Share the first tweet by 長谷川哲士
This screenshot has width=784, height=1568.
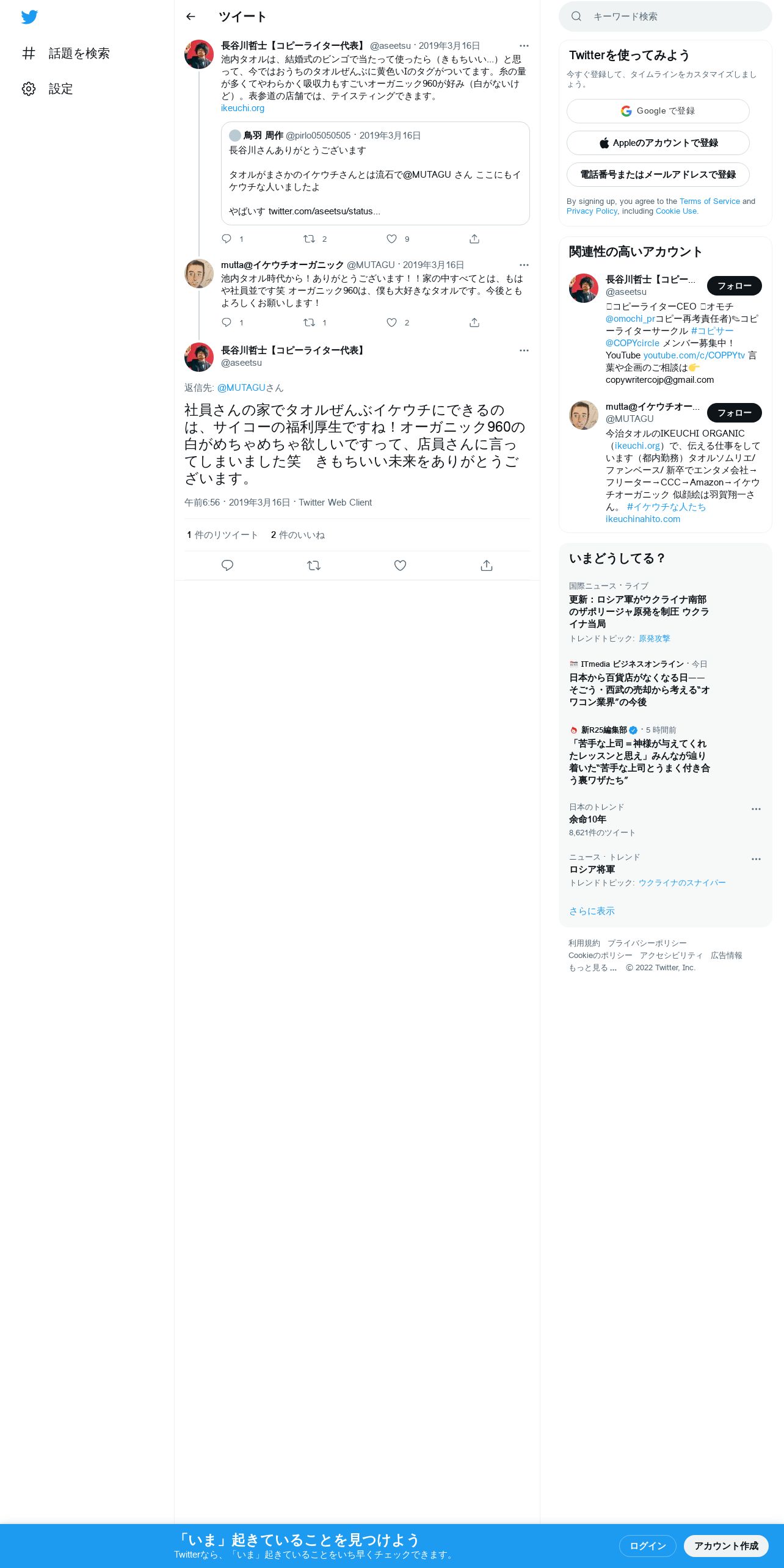point(474,239)
